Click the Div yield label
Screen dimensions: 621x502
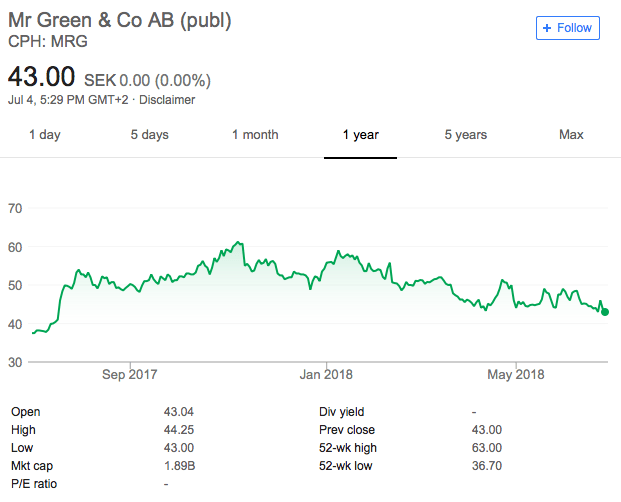tap(341, 412)
